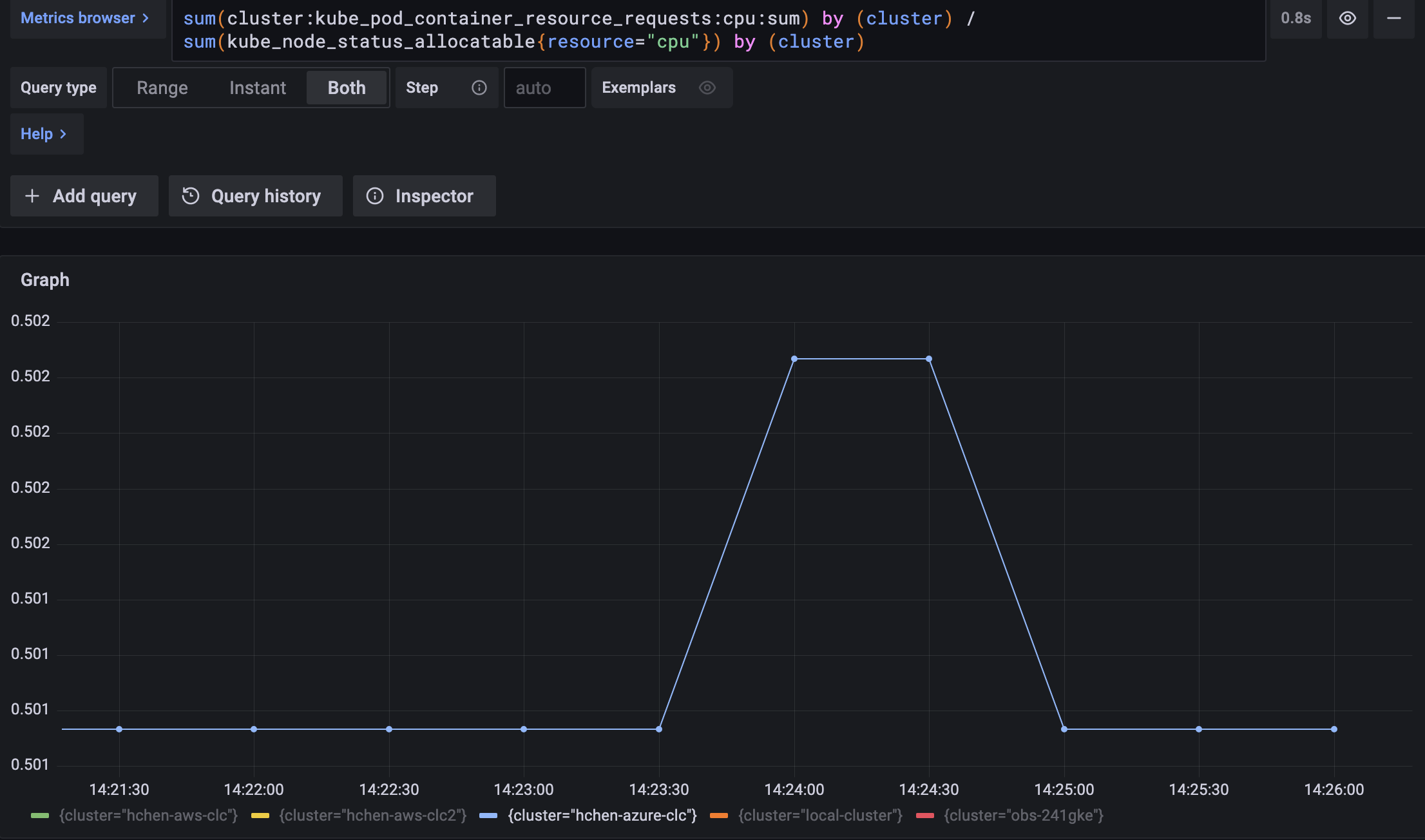Open the query history panel
This screenshot has width=1425, height=840.
tap(255, 196)
